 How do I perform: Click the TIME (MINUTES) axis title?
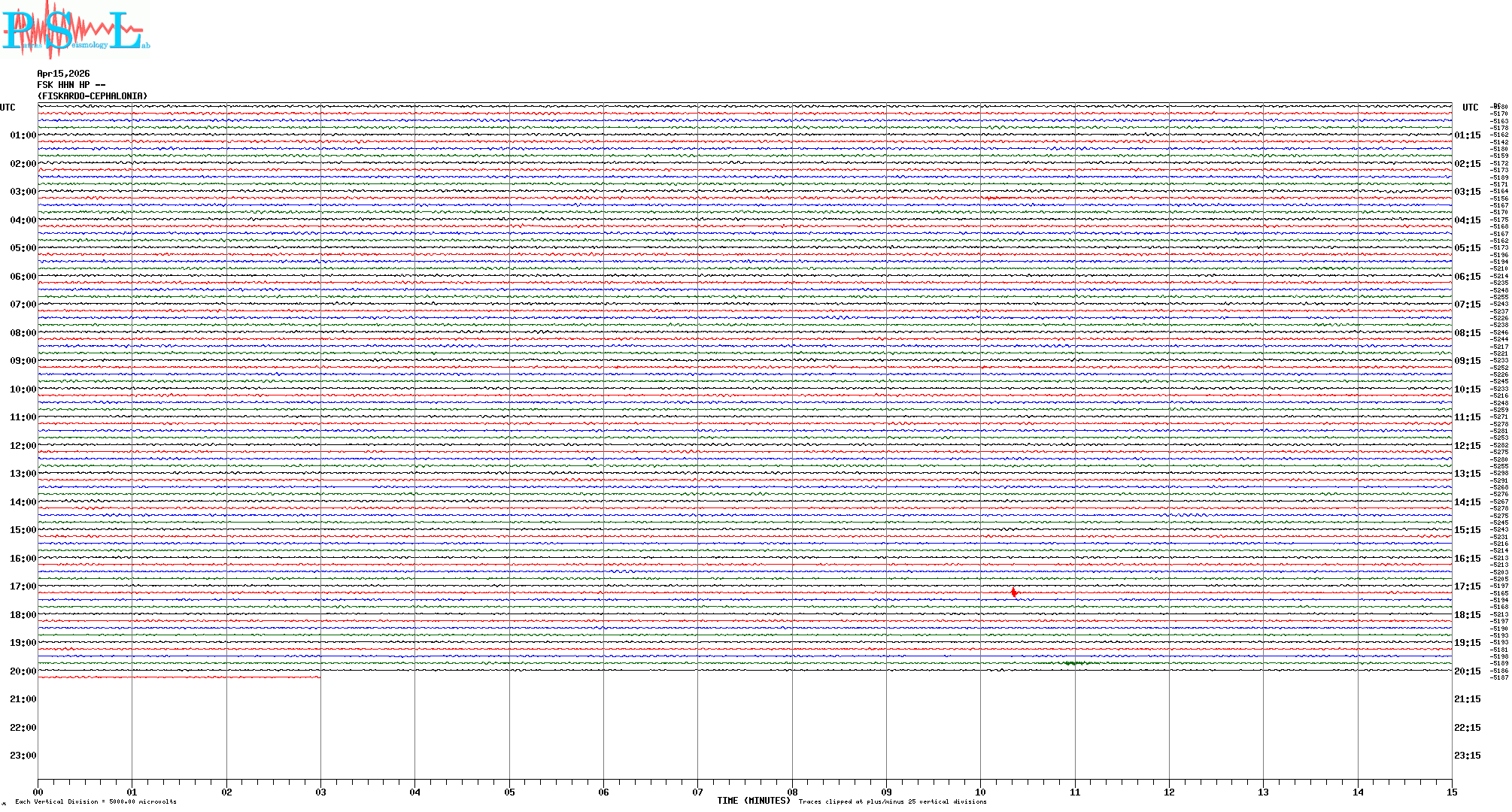[753, 801]
